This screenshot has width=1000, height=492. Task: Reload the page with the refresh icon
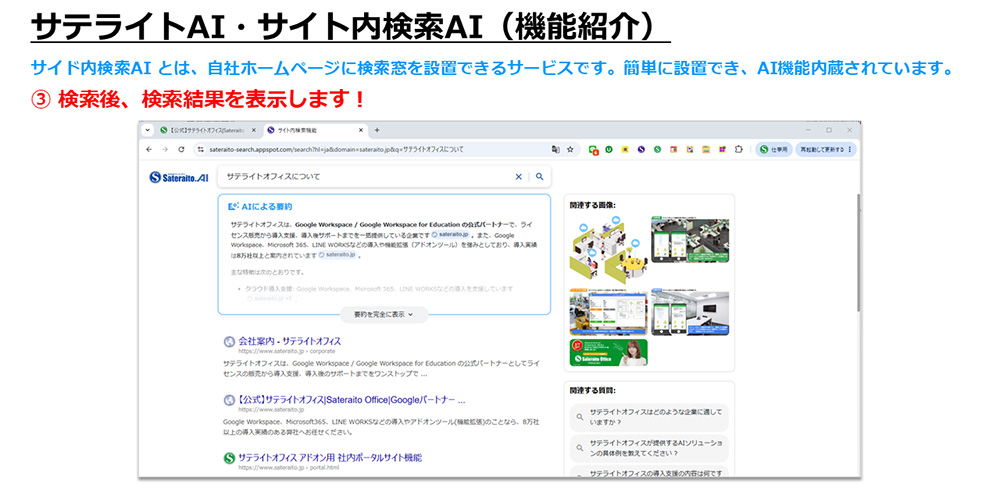[181, 149]
